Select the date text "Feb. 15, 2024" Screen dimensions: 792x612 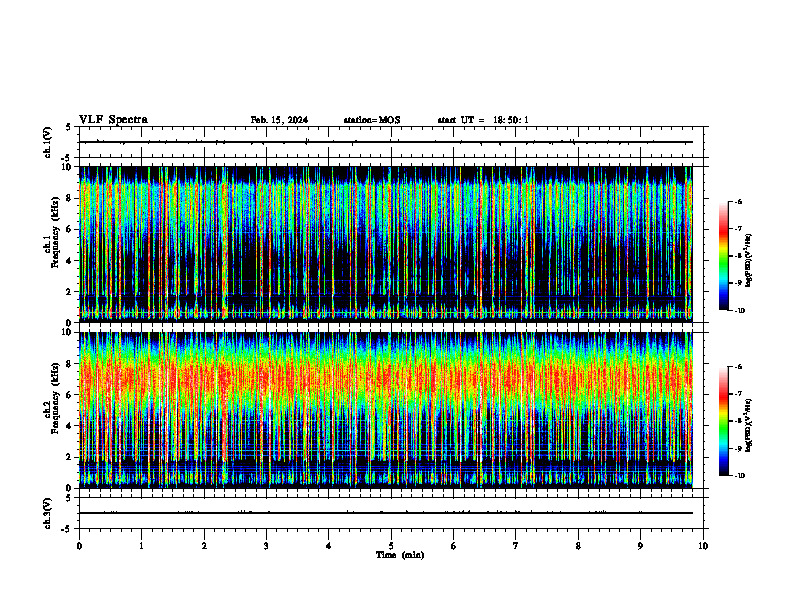point(279,120)
